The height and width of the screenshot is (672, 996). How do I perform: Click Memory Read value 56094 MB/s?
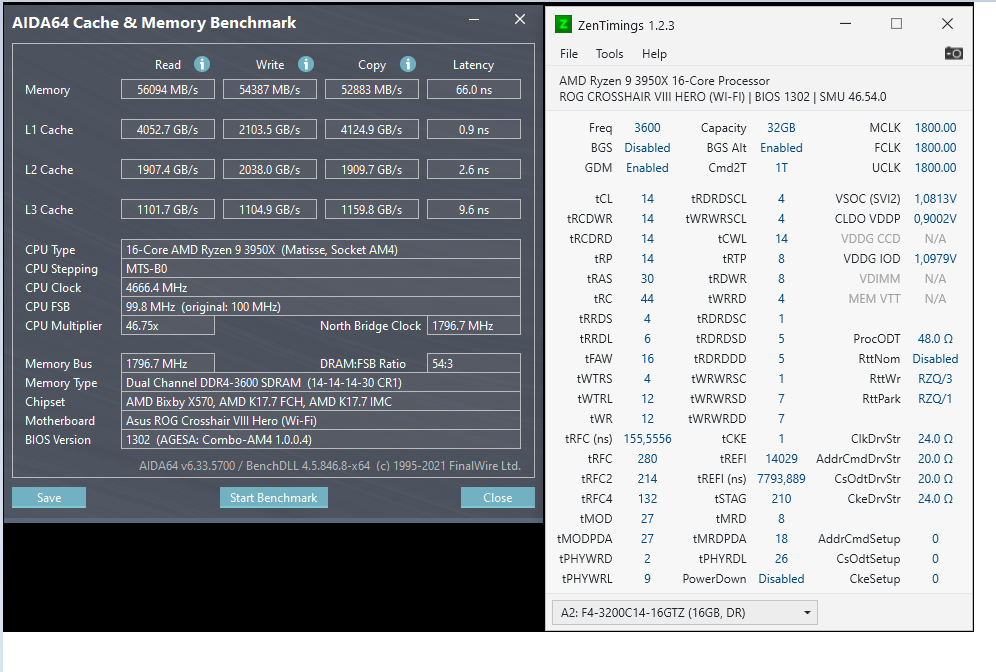168,90
